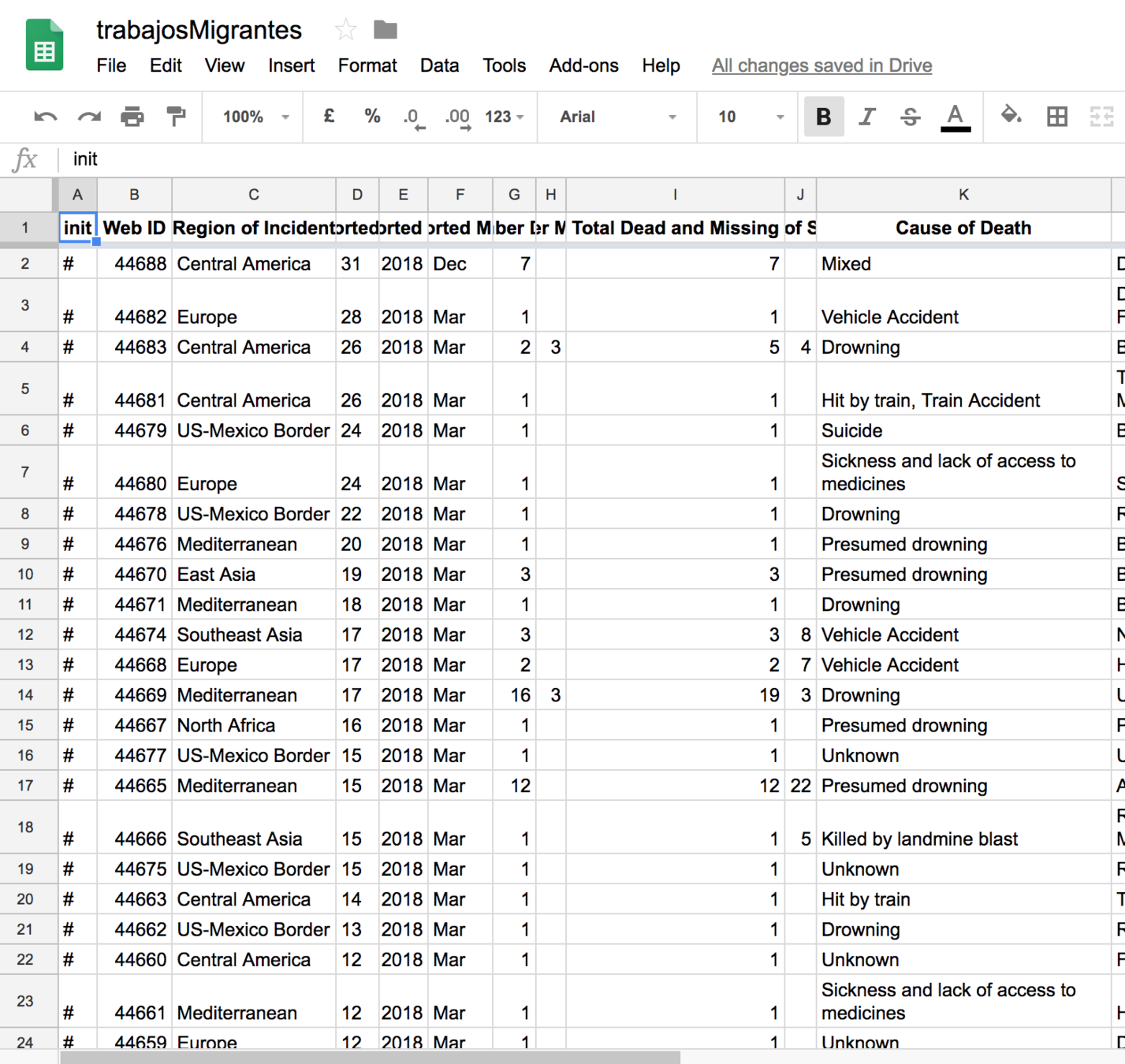1125x1064 pixels.
Task: Open the Google Sheets home icon
Action: tap(44, 45)
